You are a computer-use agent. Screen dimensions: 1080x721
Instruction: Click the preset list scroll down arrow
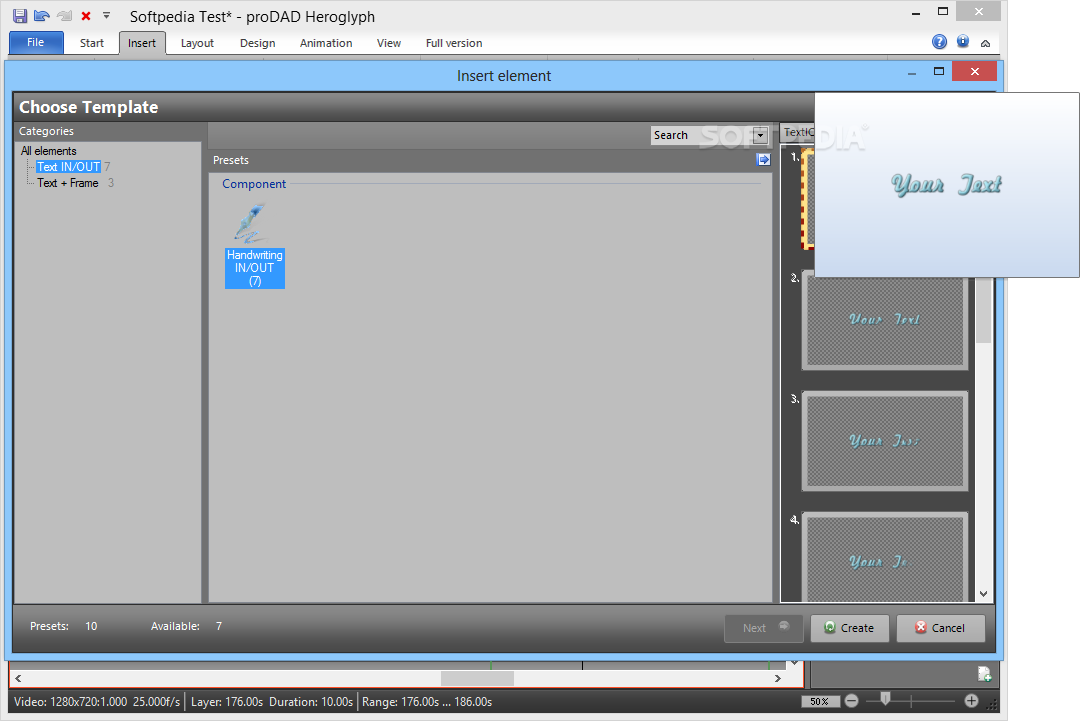click(x=984, y=594)
